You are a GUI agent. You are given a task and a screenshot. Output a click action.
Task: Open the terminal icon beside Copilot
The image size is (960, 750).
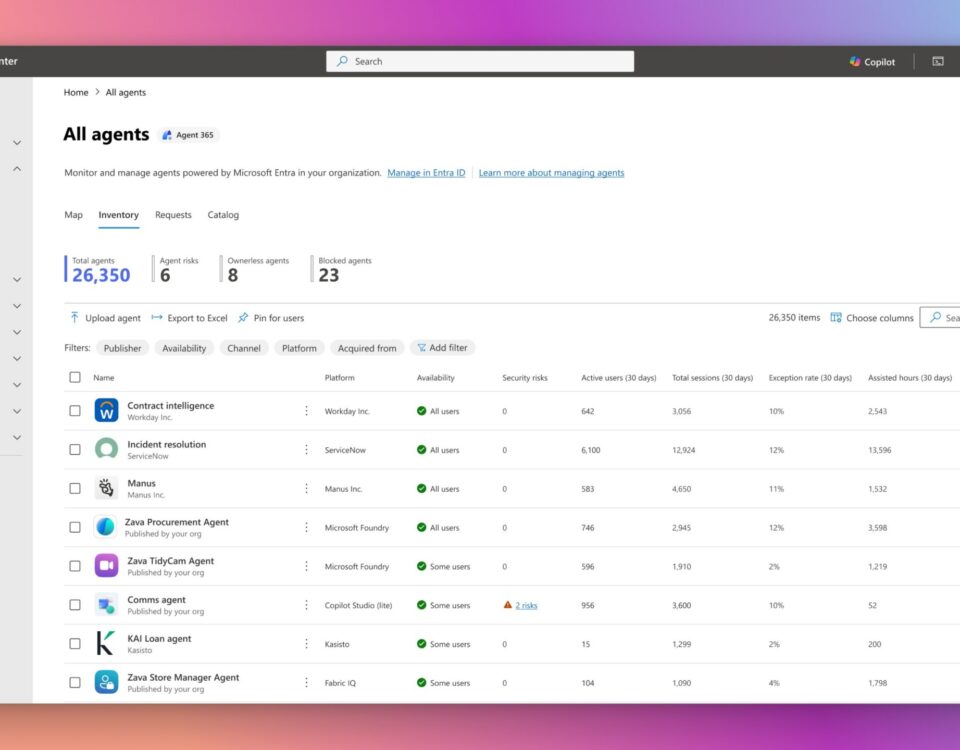pos(938,62)
